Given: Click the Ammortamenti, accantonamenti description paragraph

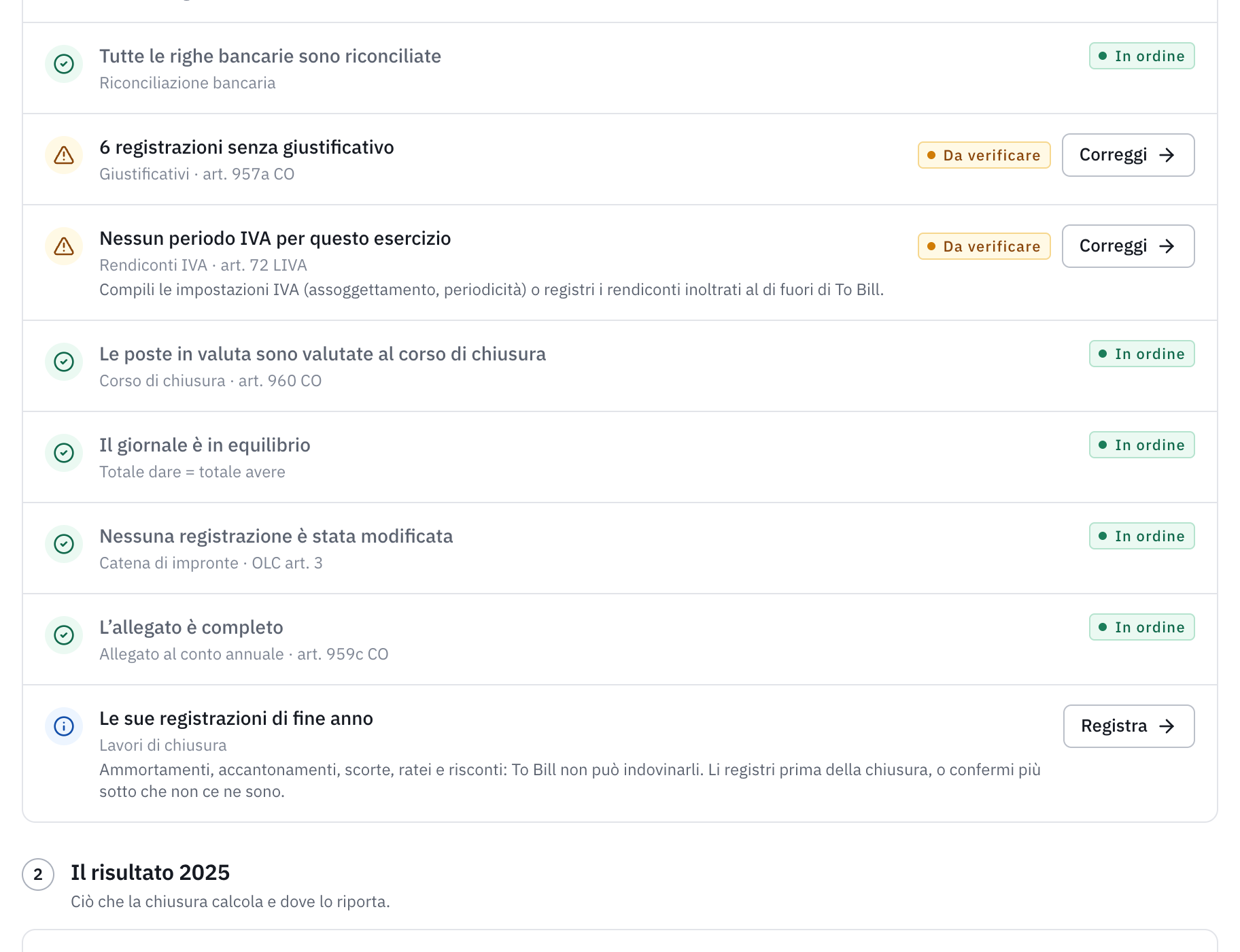Looking at the screenshot, I should point(570,781).
